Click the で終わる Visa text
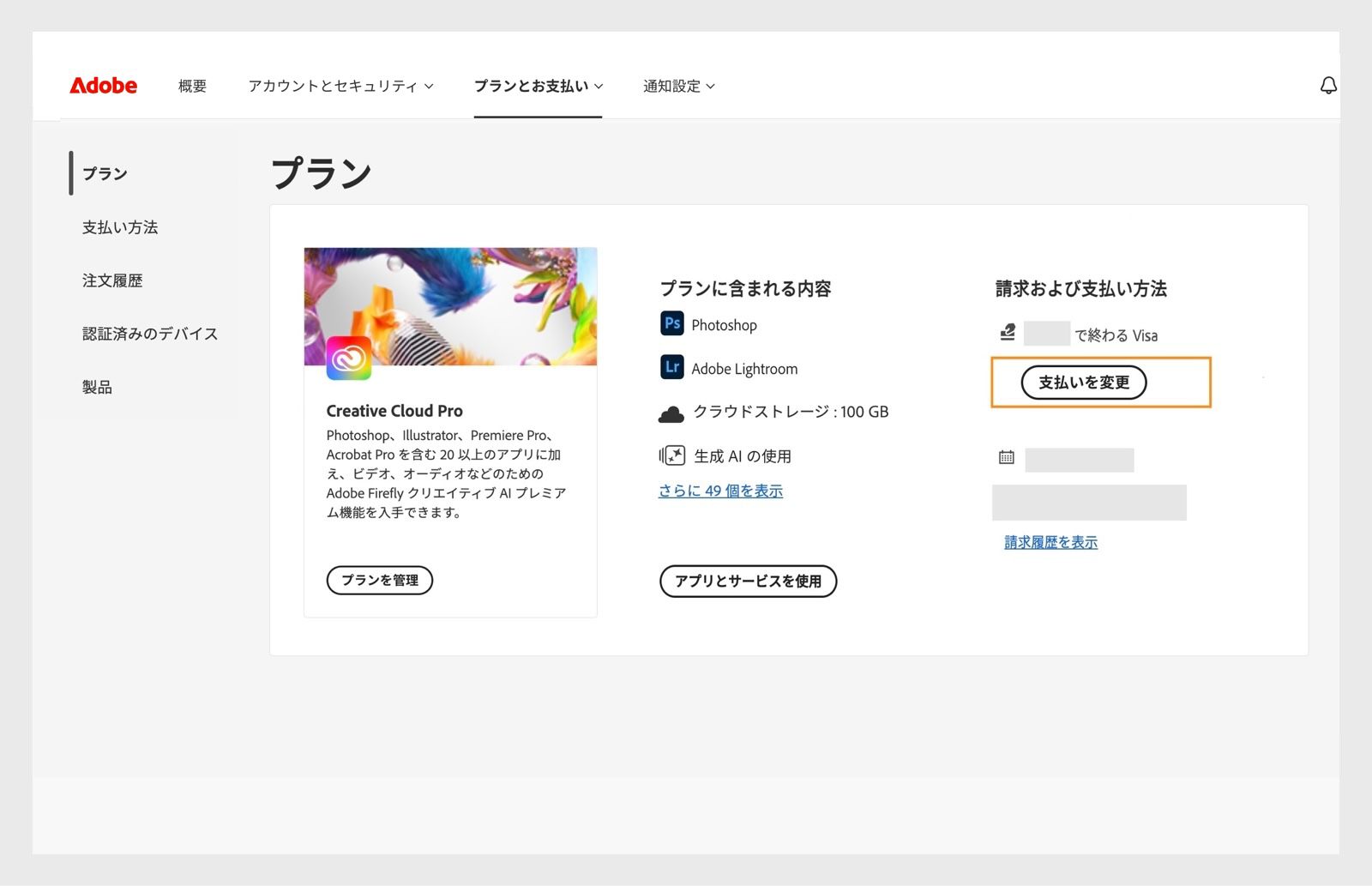The image size is (1372, 886). (x=1116, y=335)
